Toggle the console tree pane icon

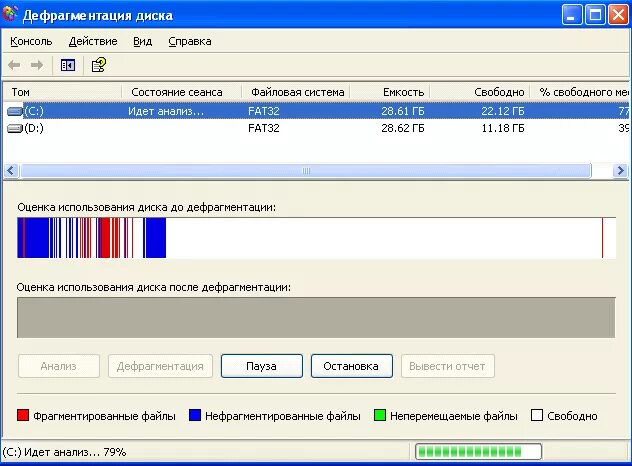click(68, 65)
